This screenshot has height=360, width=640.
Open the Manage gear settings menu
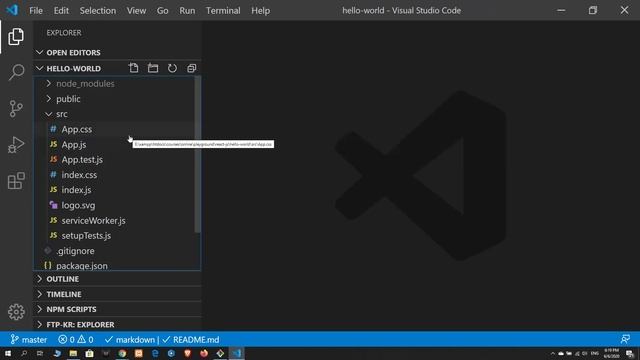click(x=16, y=312)
